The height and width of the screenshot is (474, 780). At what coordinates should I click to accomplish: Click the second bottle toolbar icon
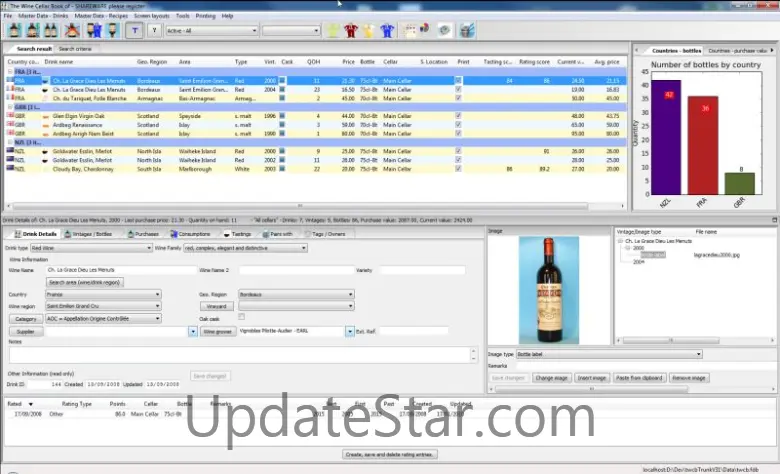tap(33, 30)
